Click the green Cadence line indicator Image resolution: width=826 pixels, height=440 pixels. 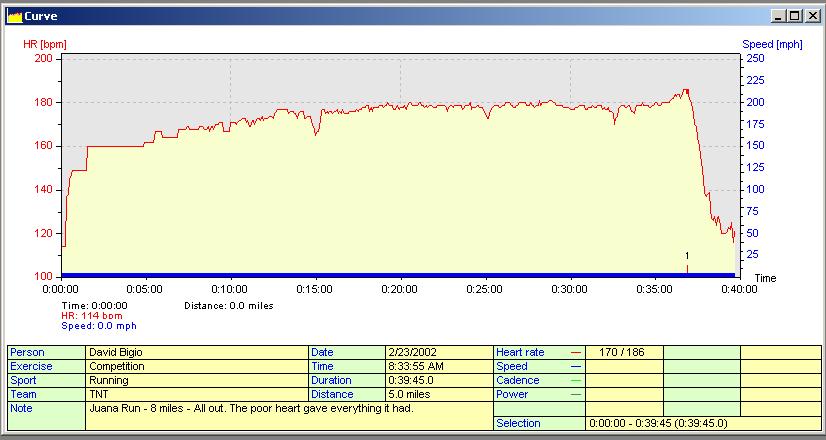575,381
